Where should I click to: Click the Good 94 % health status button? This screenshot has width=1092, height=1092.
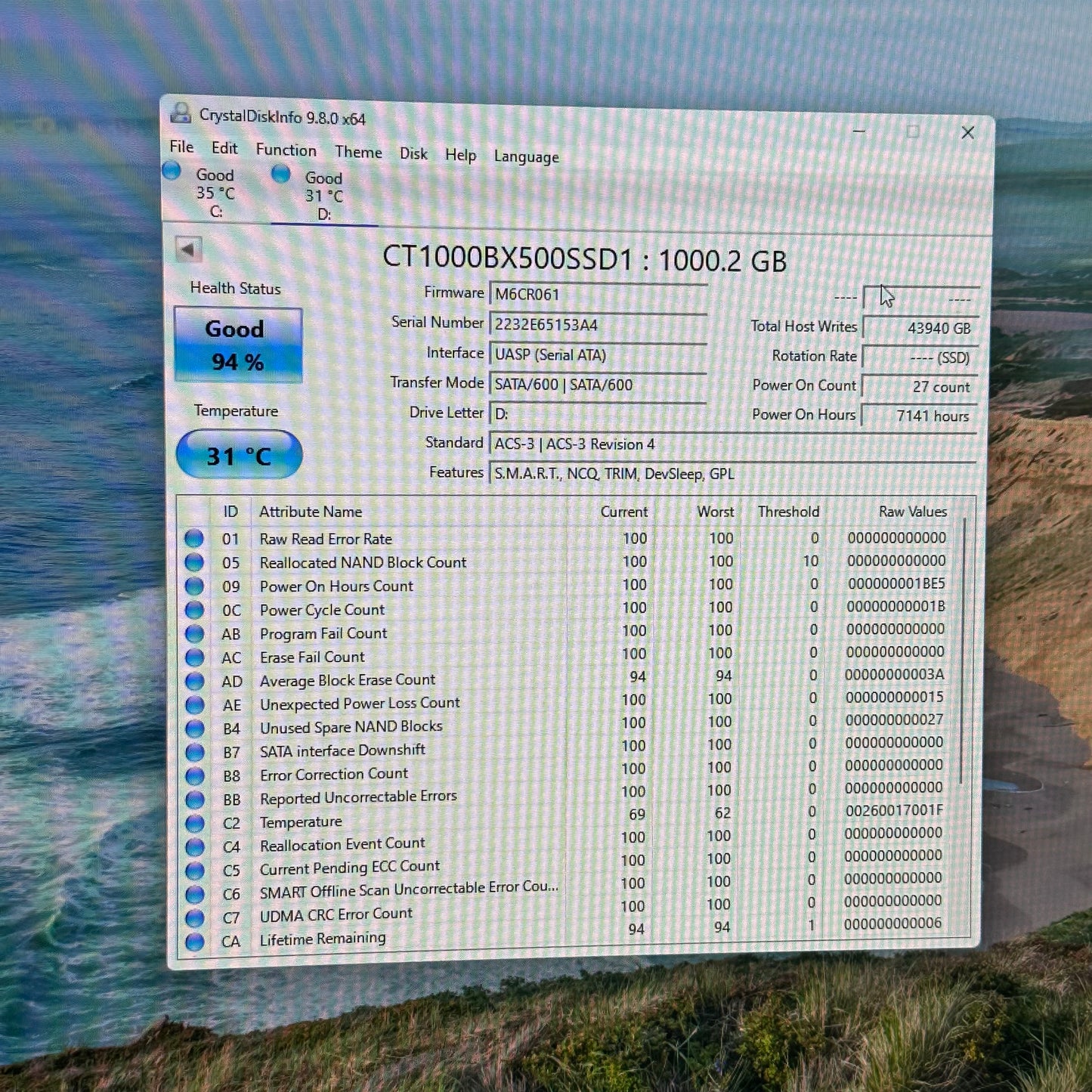pos(238,345)
